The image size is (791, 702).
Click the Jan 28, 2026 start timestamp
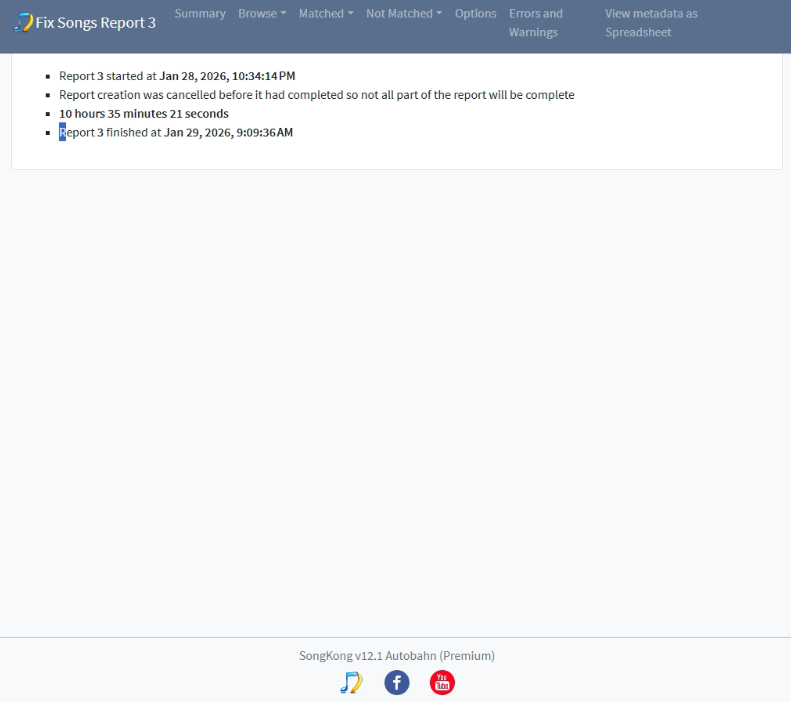coord(227,76)
